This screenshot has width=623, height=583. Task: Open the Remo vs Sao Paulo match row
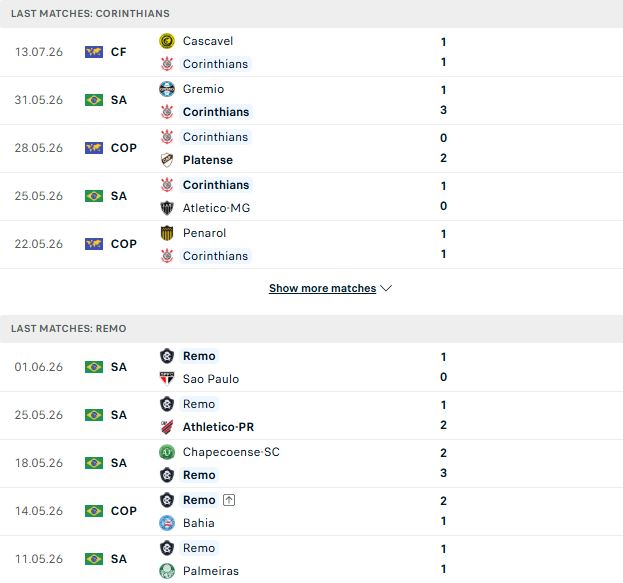312,367
